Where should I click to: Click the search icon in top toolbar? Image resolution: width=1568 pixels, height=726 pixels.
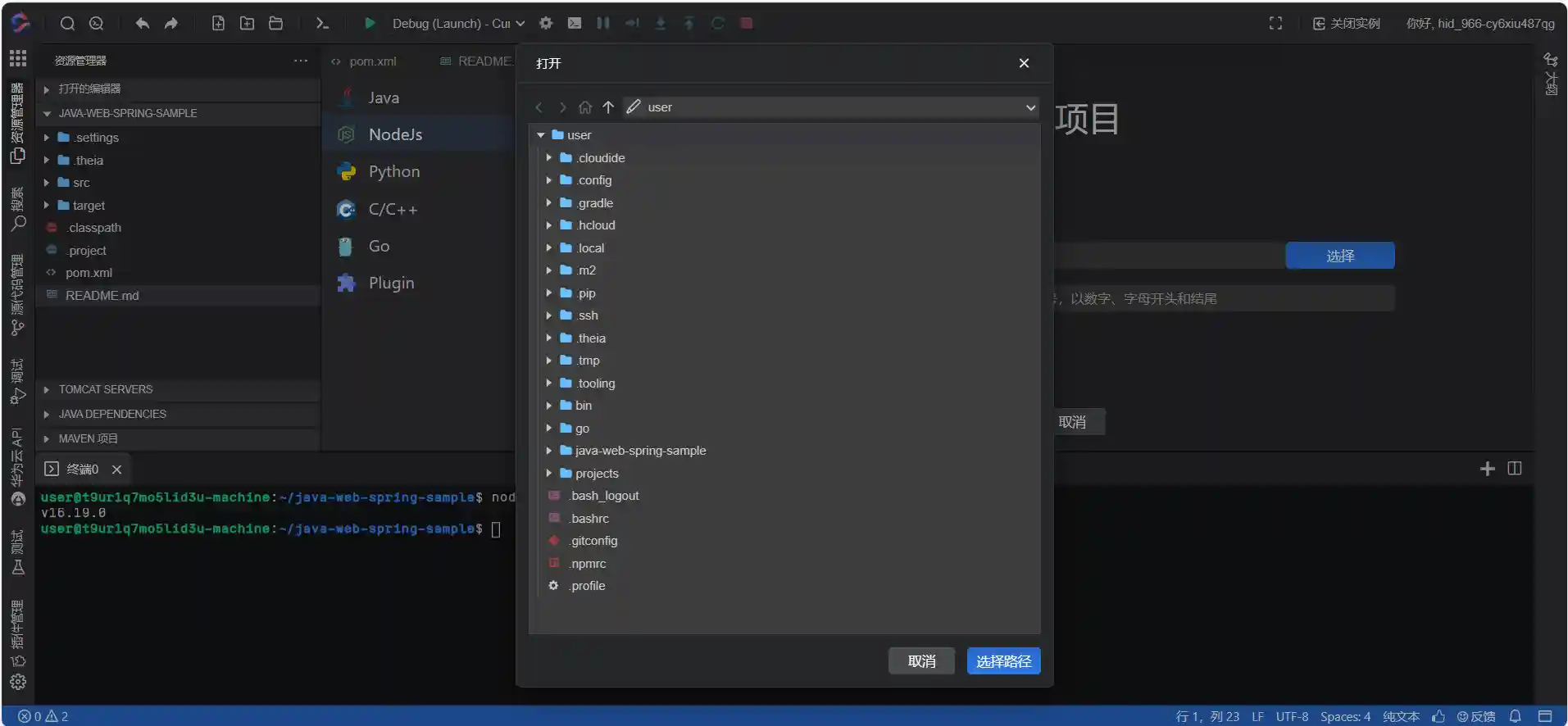67,24
